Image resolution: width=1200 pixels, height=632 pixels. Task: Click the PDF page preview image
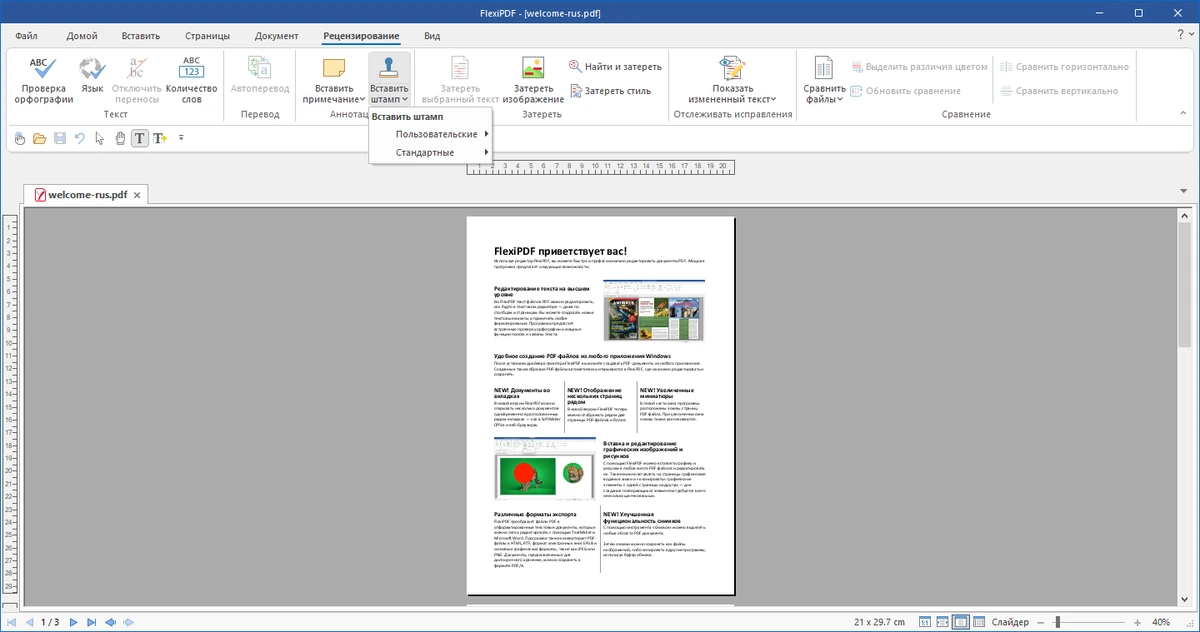click(x=601, y=406)
